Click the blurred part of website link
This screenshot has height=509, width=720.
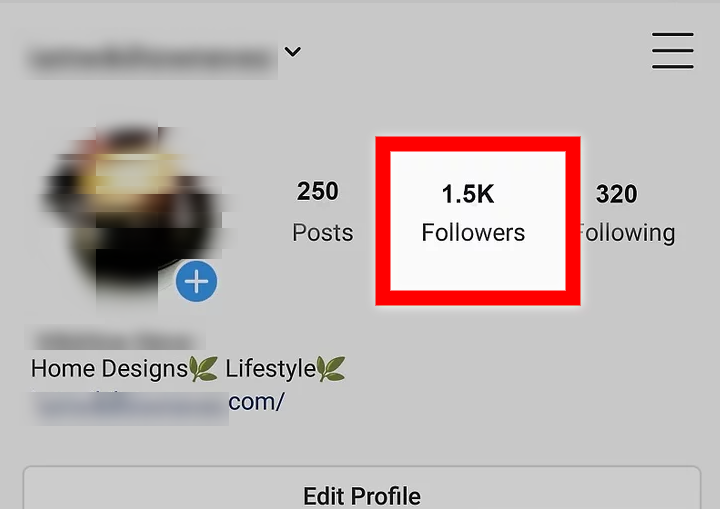coord(130,408)
